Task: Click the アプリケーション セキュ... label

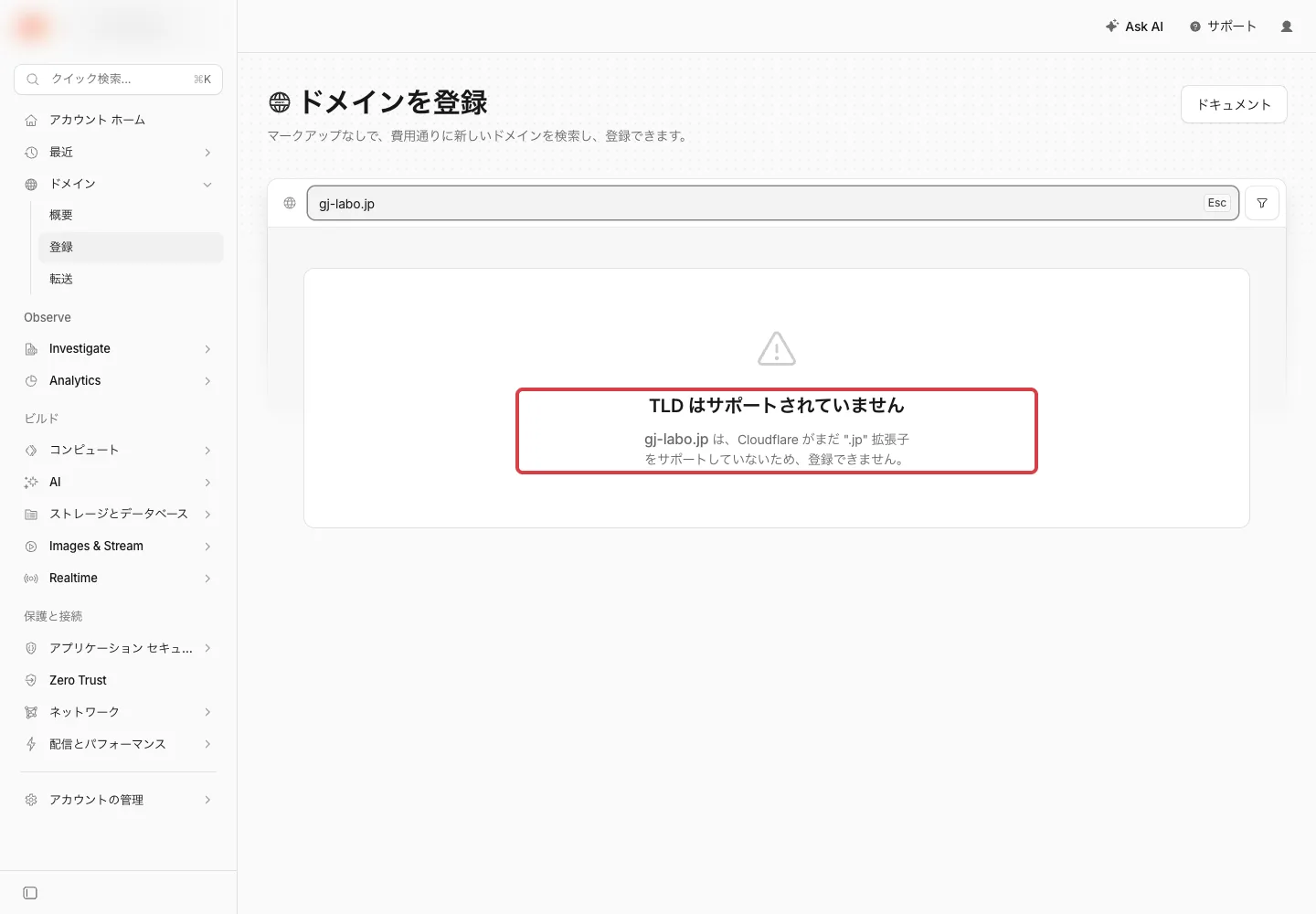Action: coord(121,648)
